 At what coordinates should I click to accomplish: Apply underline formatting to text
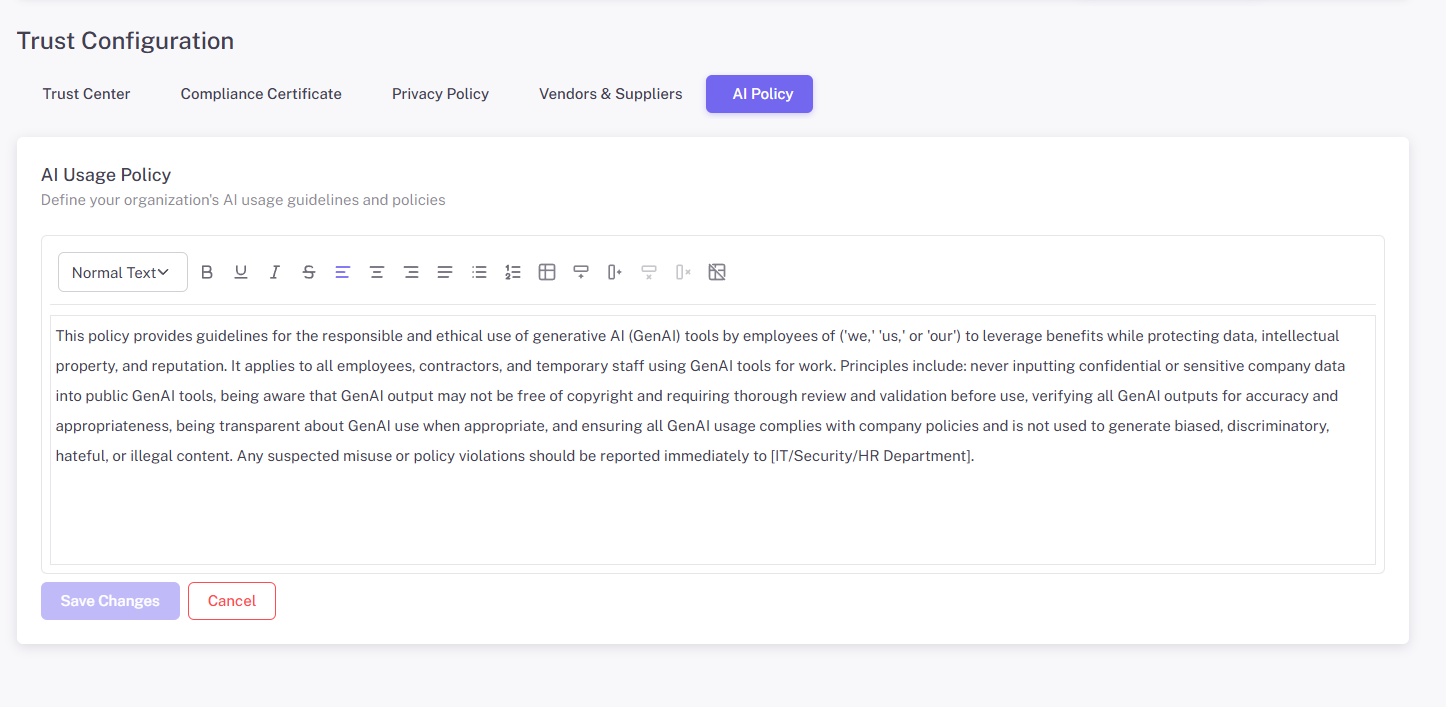click(x=241, y=272)
